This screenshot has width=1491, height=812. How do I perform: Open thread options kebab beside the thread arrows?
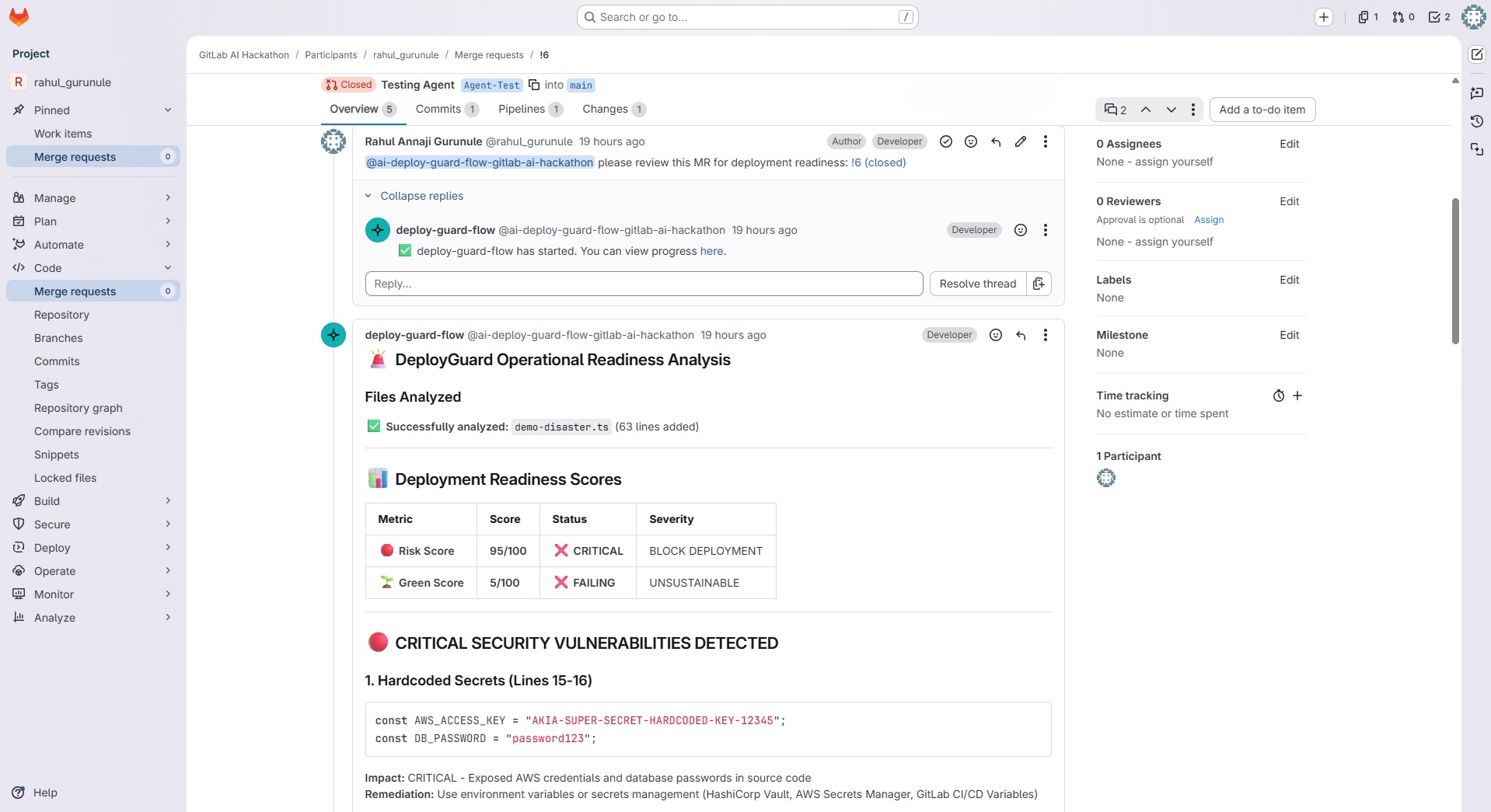click(x=1193, y=110)
